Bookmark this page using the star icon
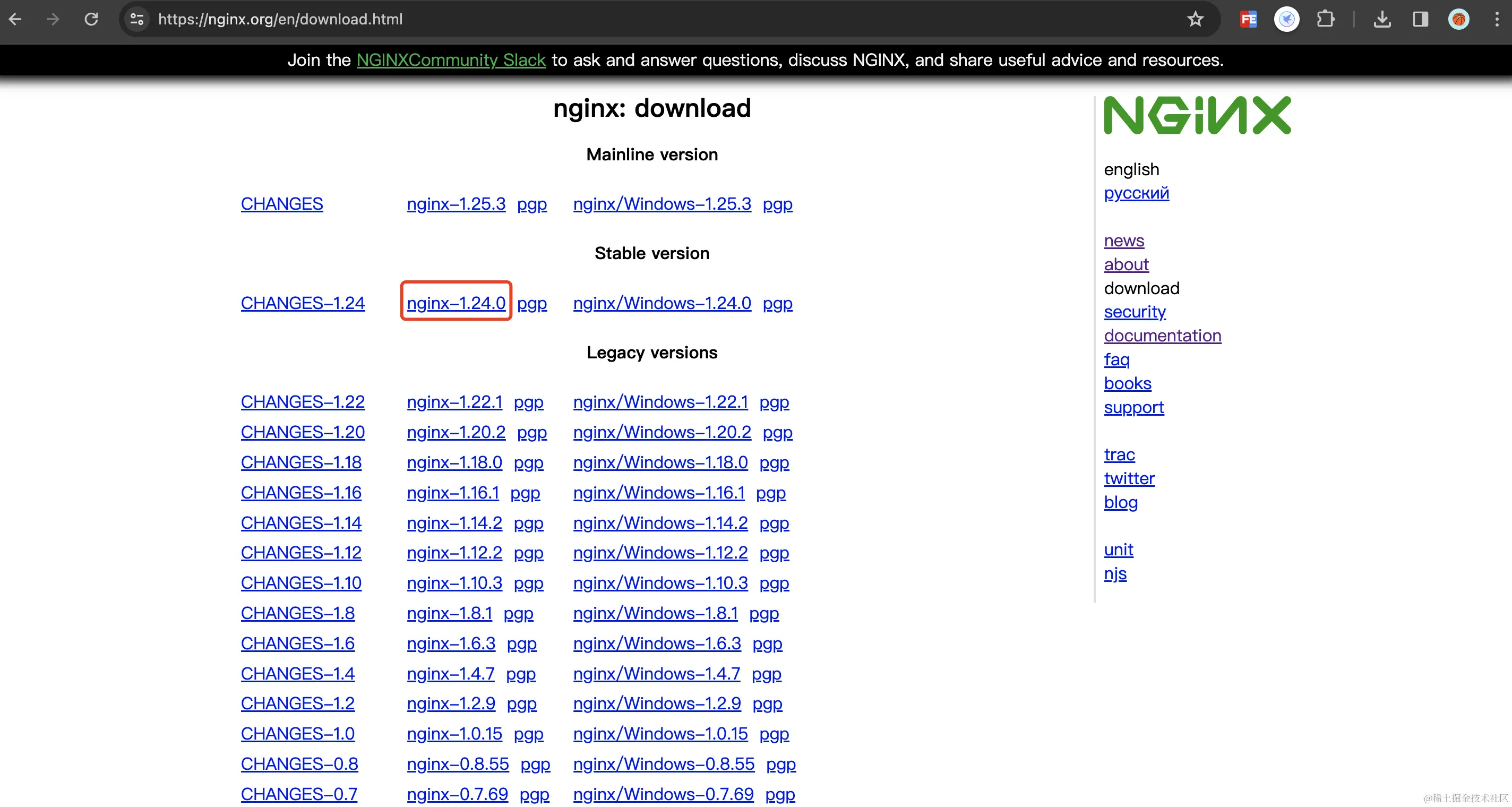The image size is (1512, 807). (x=1195, y=19)
